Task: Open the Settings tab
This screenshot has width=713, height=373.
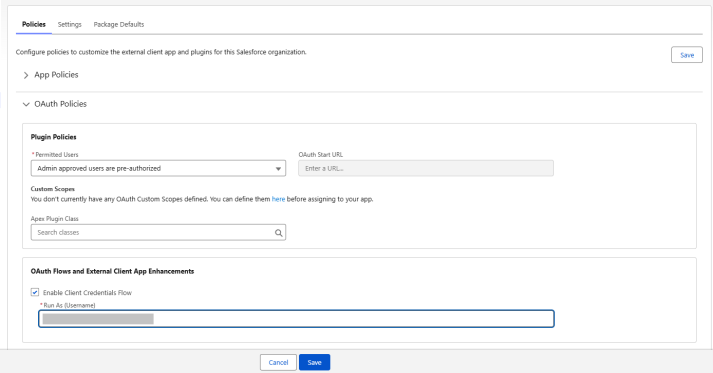Action: [70, 25]
